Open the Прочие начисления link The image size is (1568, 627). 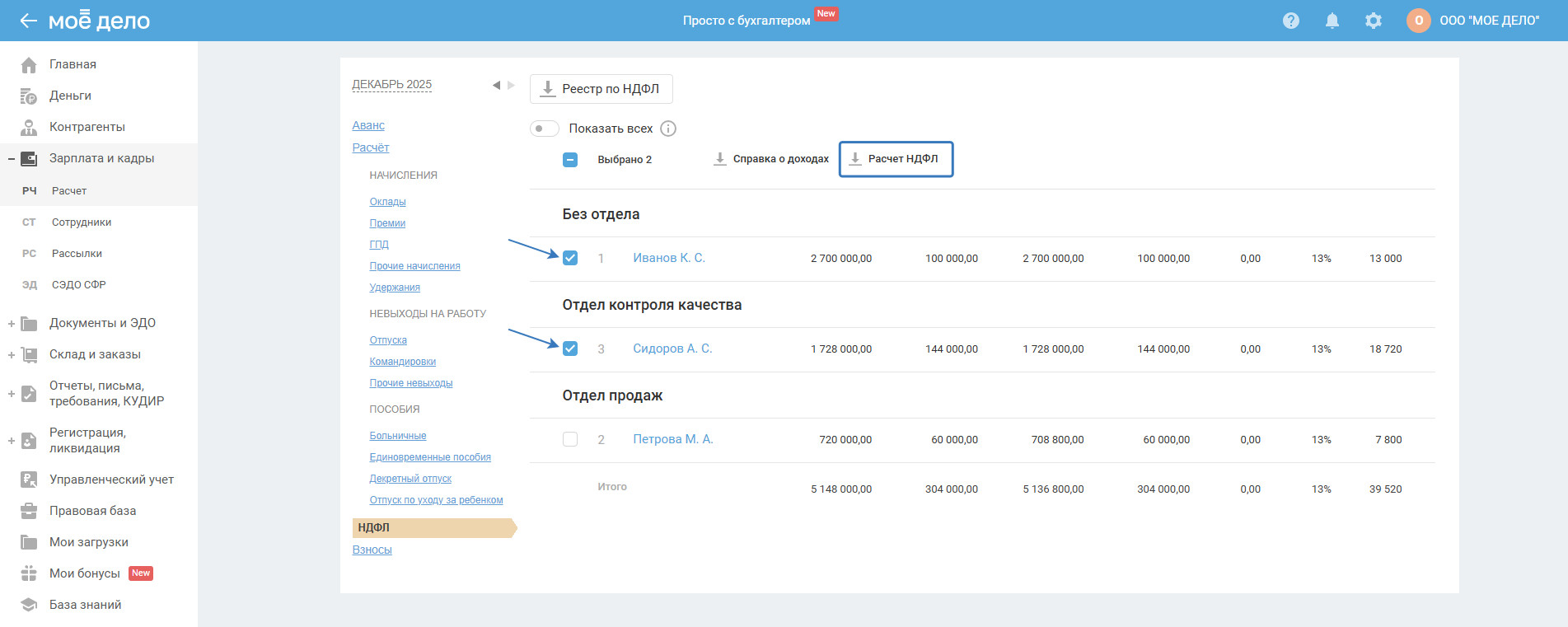414,266
